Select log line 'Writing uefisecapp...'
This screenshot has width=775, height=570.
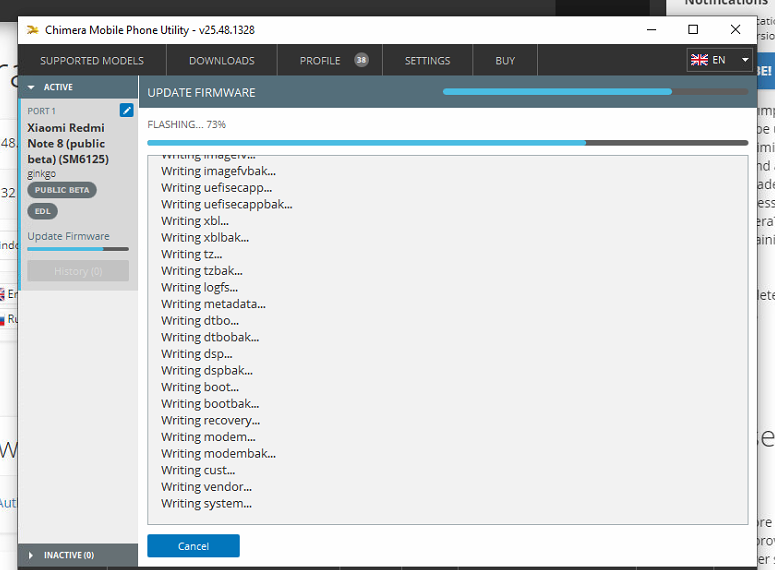(216, 188)
